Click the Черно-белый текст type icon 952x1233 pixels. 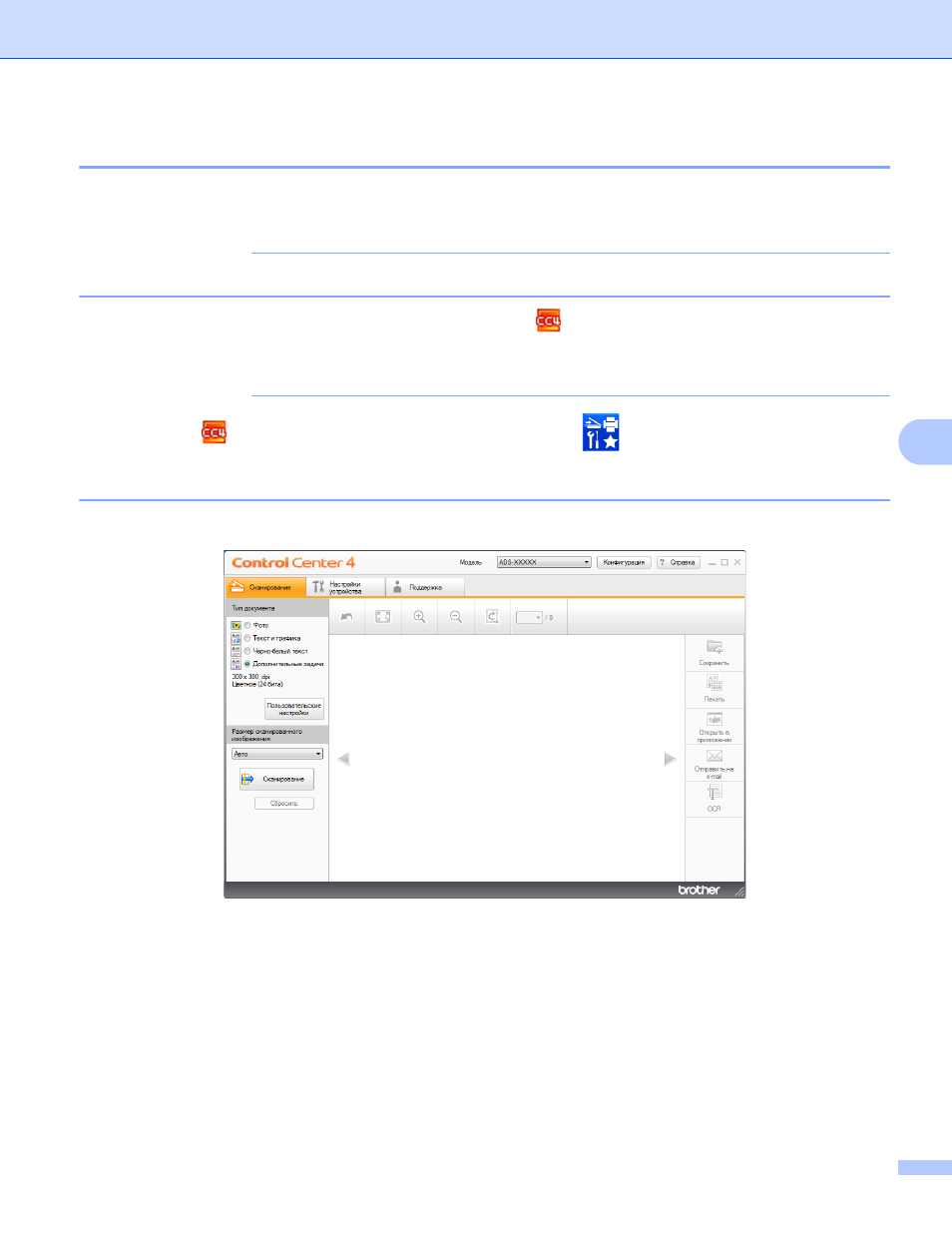pyautogui.click(x=237, y=651)
